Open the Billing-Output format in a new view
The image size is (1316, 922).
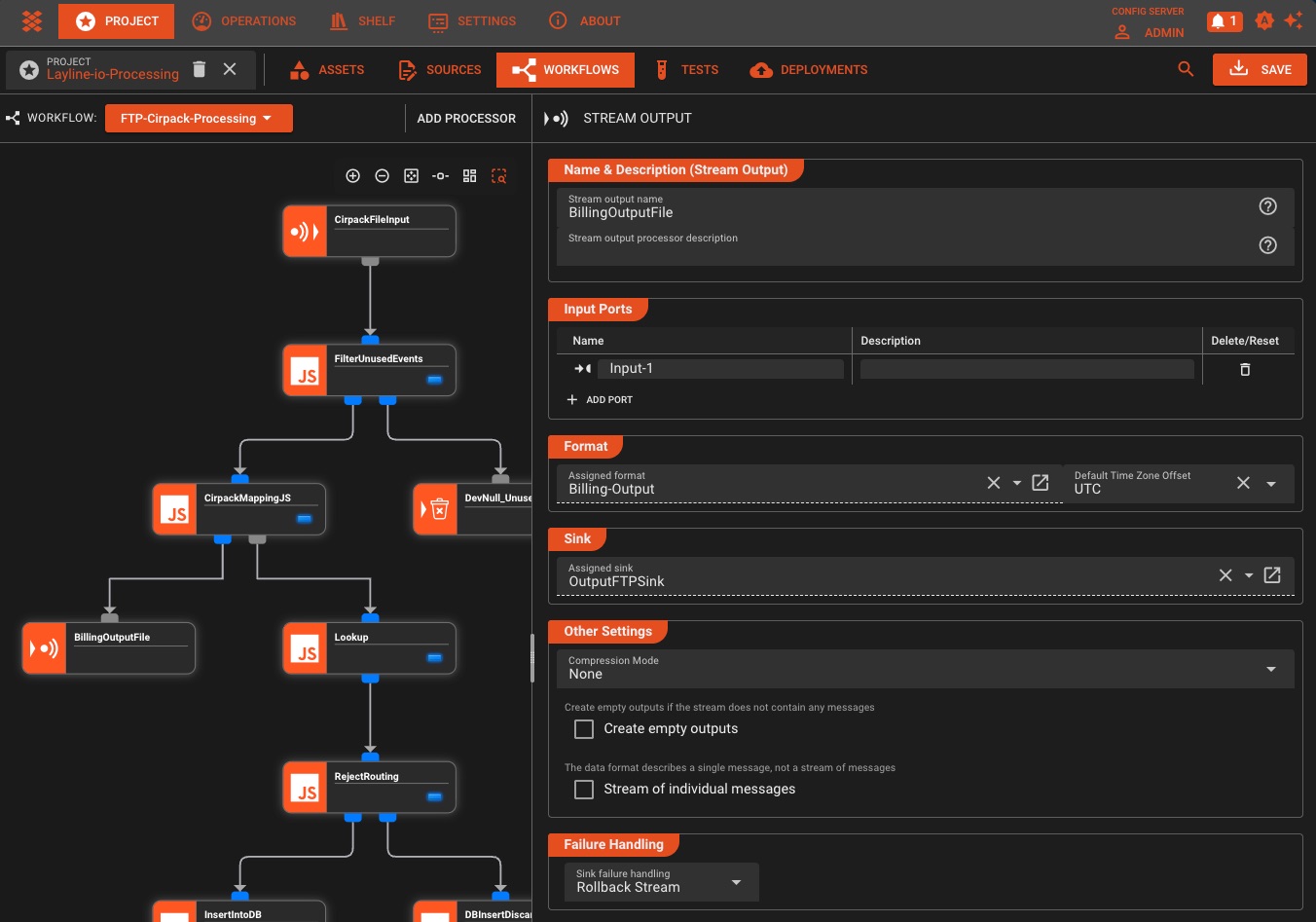pos(1040,482)
